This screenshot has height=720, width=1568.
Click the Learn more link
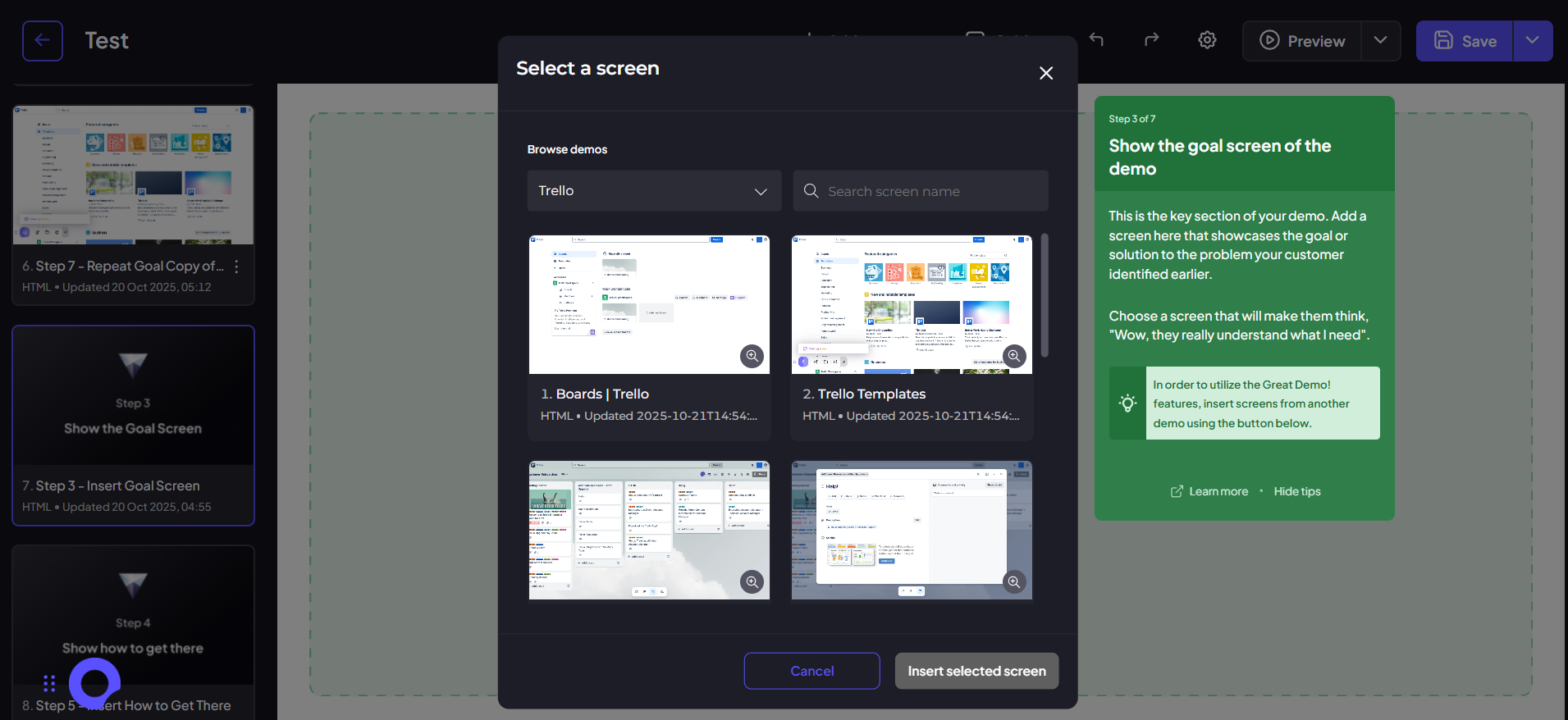coord(1218,491)
